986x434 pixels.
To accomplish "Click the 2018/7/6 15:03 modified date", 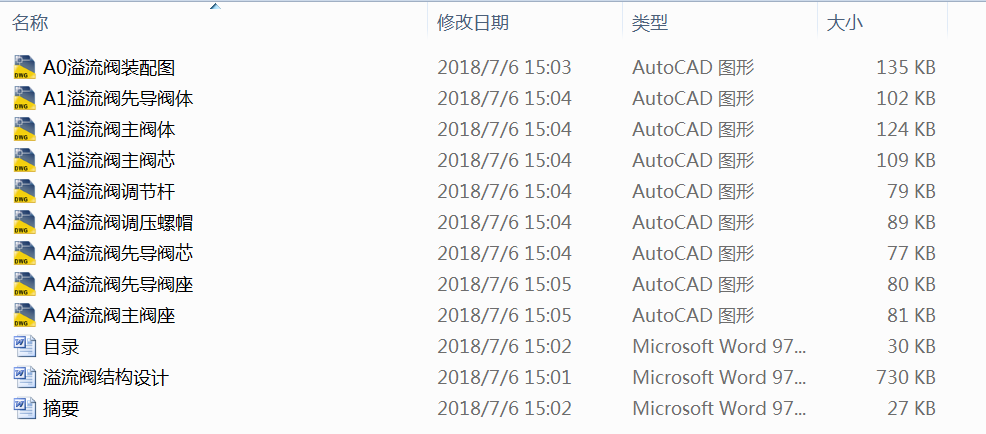I will [504, 67].
